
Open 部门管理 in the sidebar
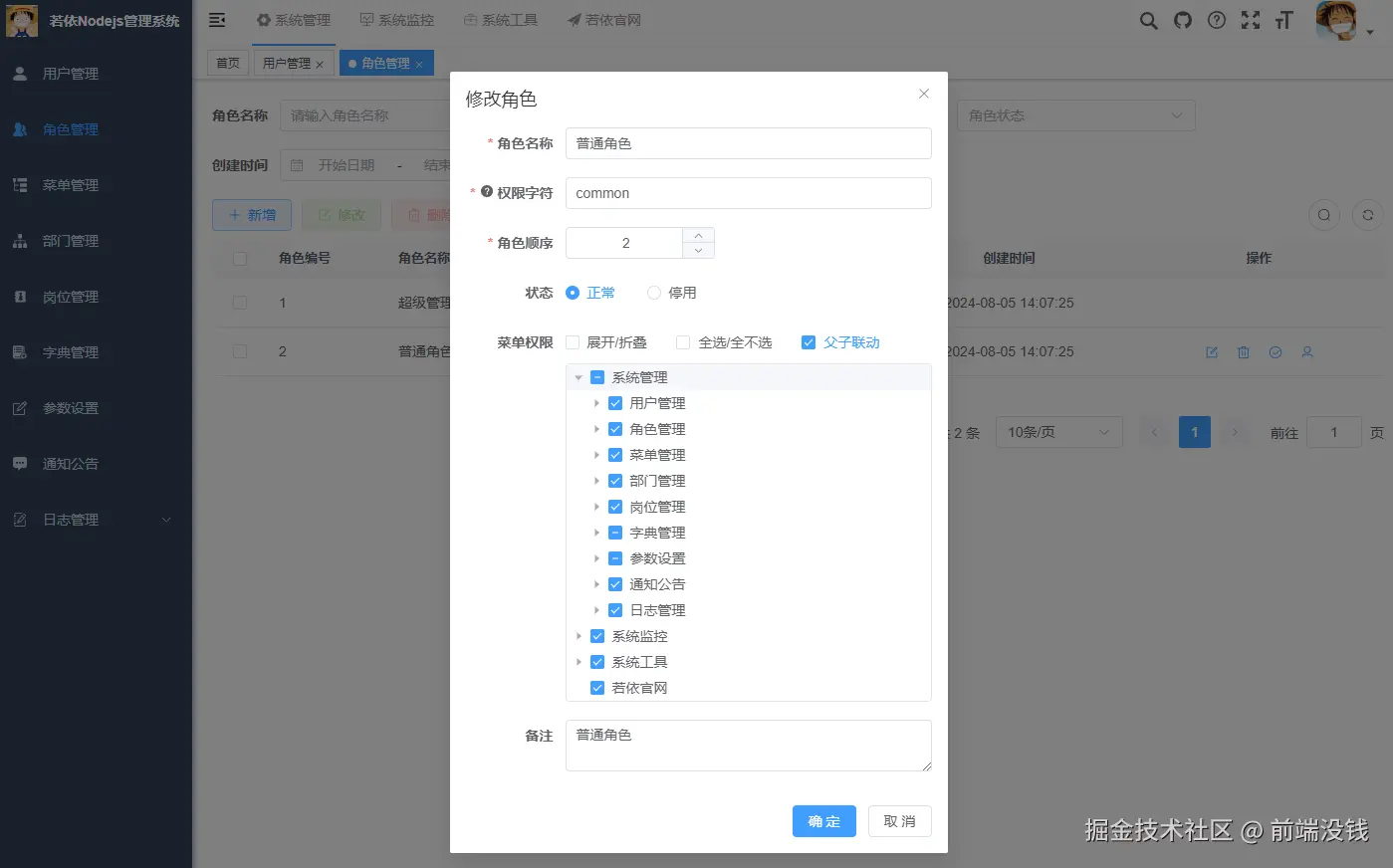click(x=96, y=241)
